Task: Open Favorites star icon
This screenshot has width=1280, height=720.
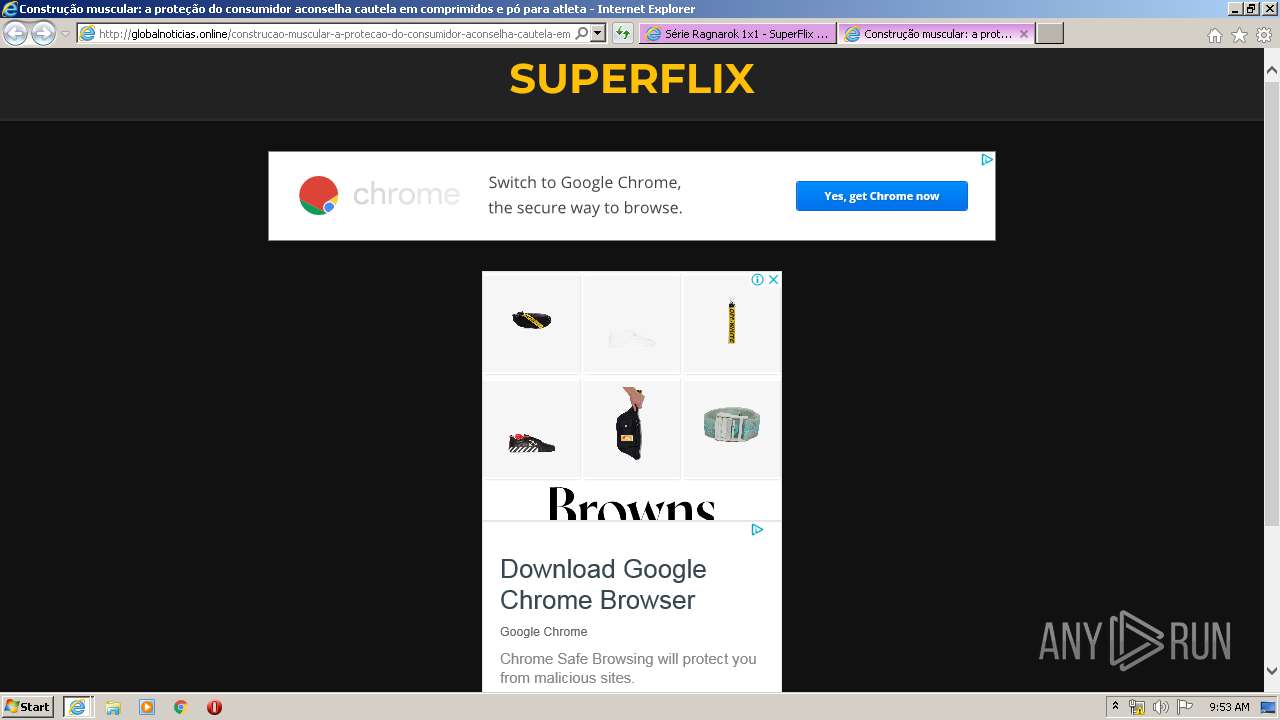Action: (1239, 35)
